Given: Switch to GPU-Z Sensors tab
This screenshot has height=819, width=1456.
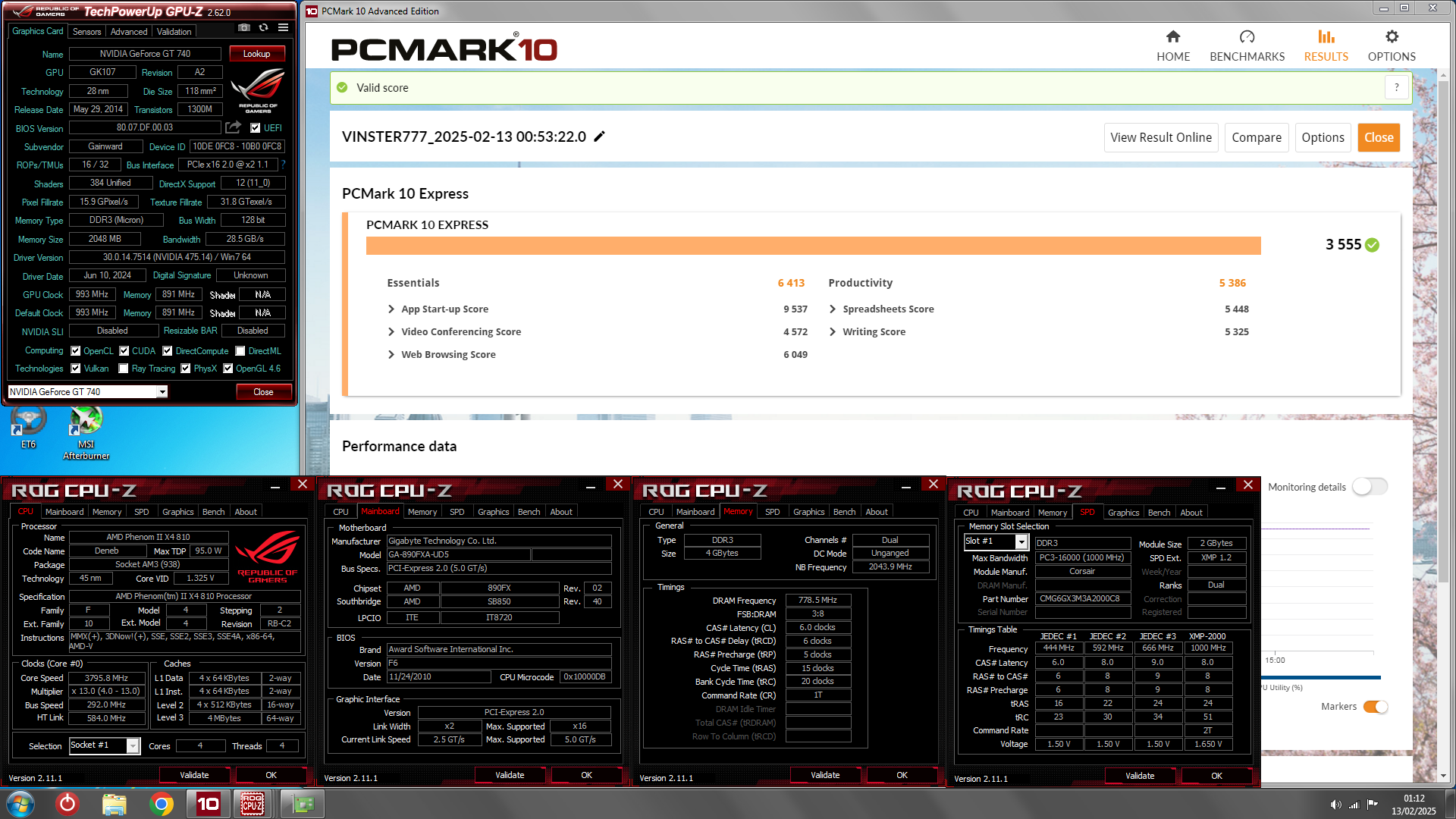Looking at the screenshot, I should [x=86, y=31].
